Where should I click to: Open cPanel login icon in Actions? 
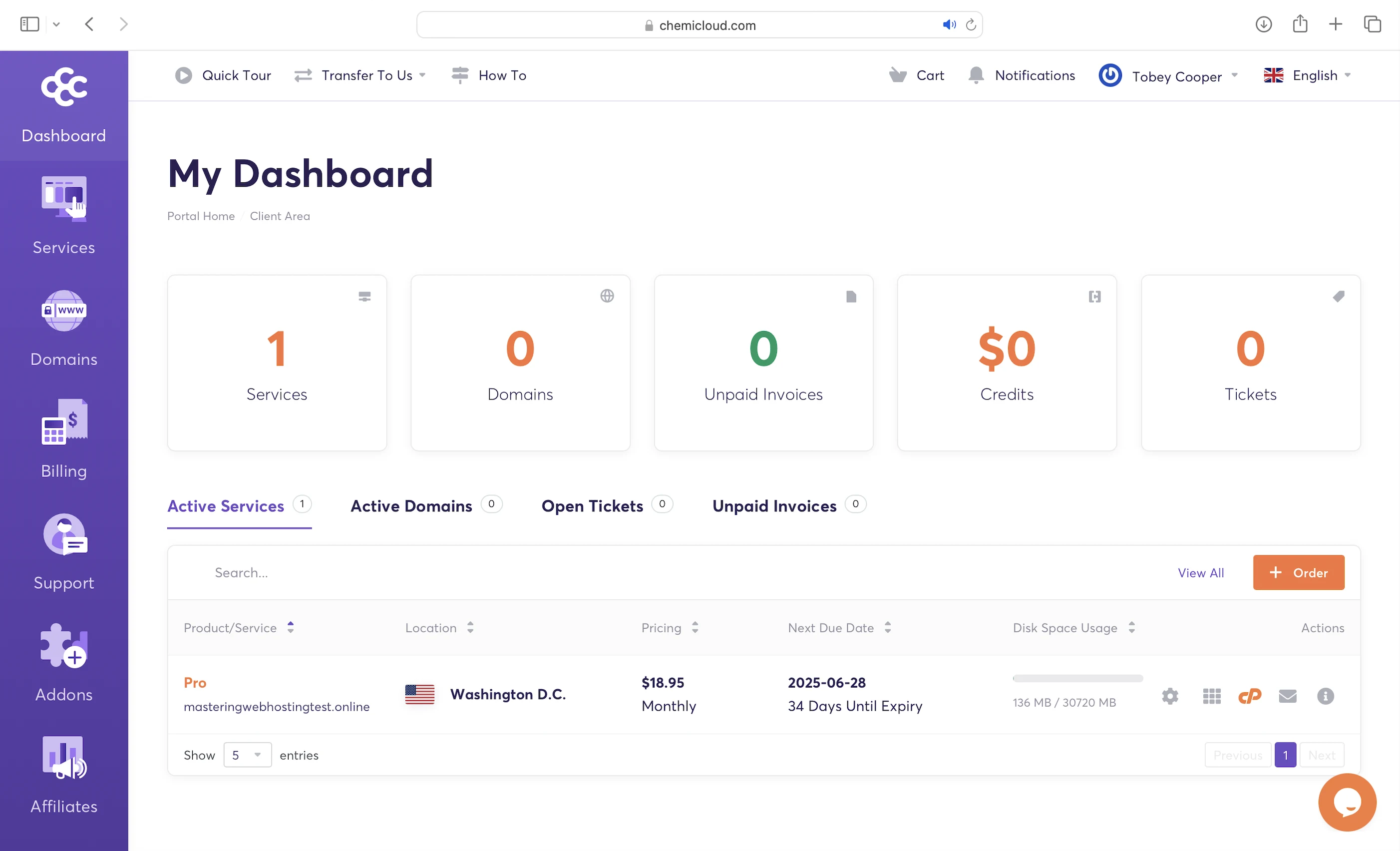pyautogui.click(x=1249, y=696)
